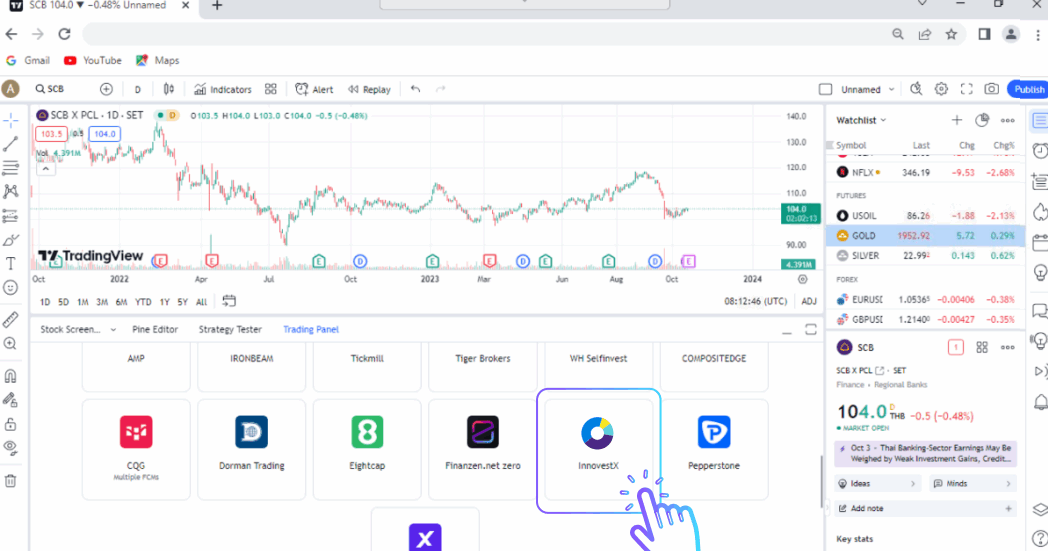This screenshot has width=1048, height=551.
Task: Switch to Strategy Tester tab
Action: (230, 330)
